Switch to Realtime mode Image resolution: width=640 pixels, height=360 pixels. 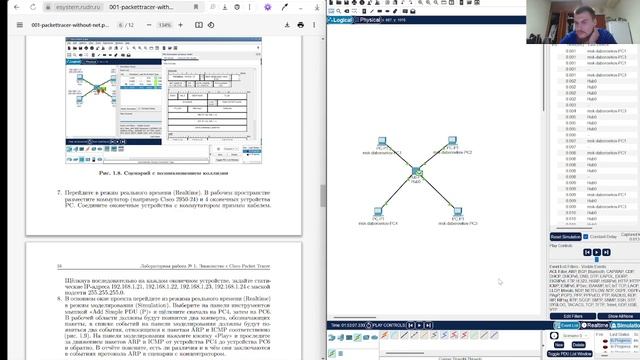tap(595, 325)
